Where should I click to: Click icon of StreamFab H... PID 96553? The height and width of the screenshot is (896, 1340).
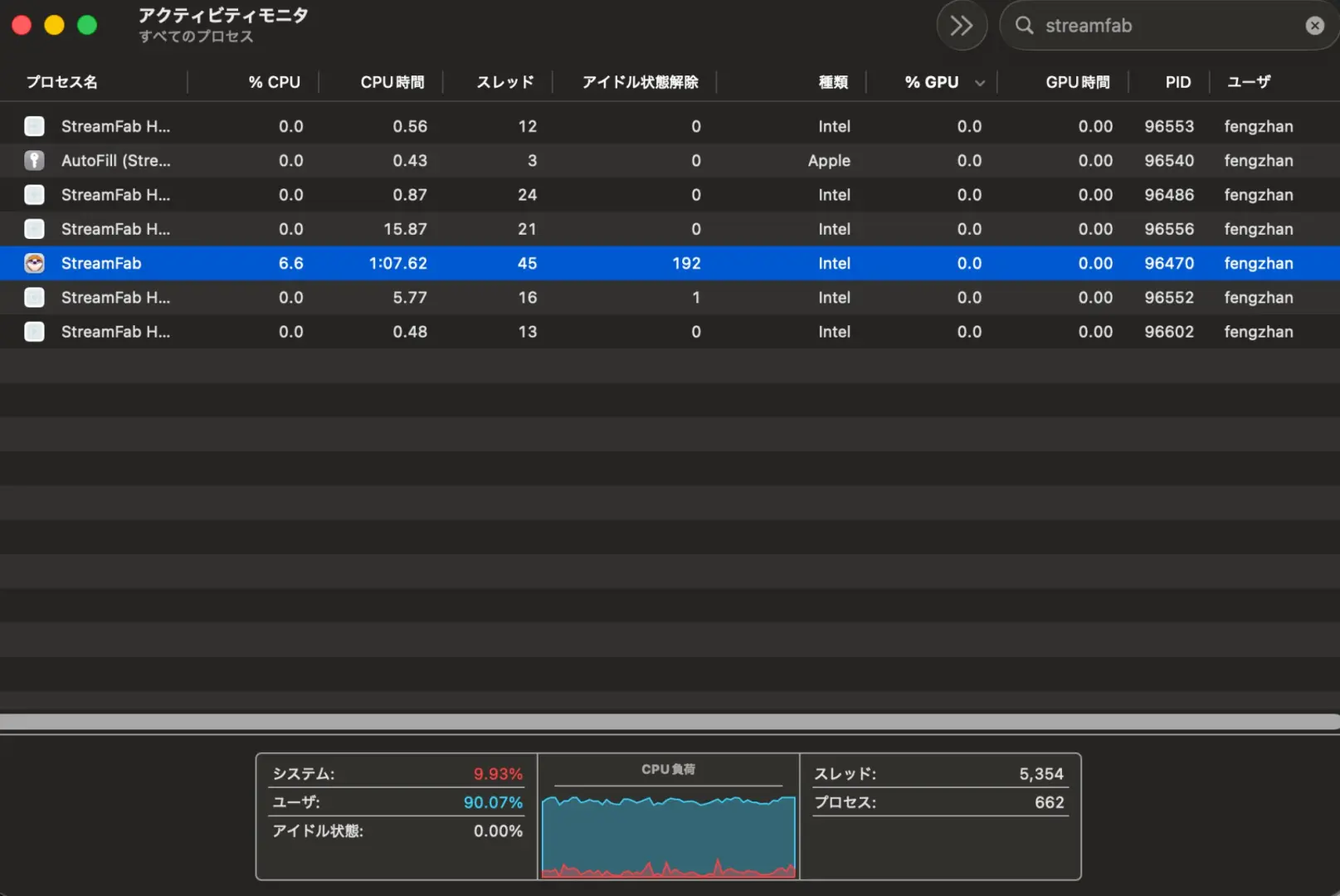34,126
